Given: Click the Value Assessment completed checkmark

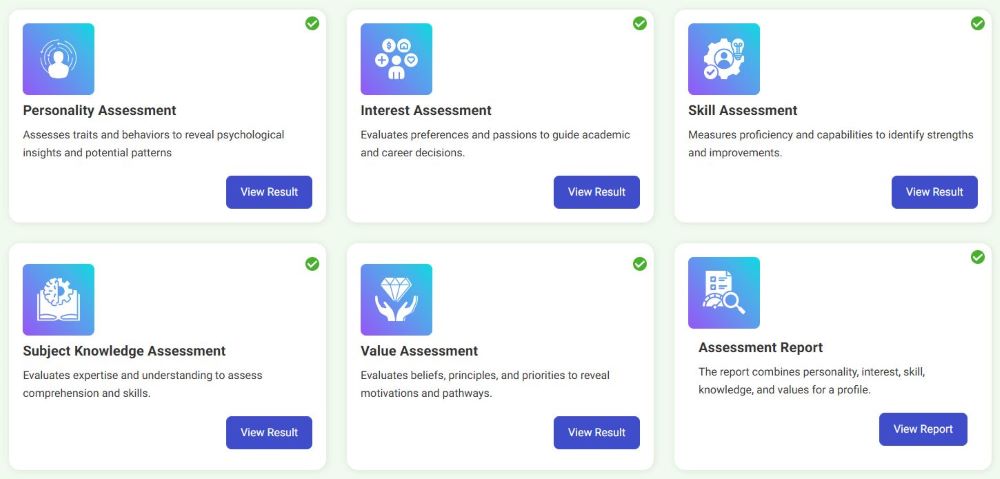Looking at the screenshot, I should (640, 264).
